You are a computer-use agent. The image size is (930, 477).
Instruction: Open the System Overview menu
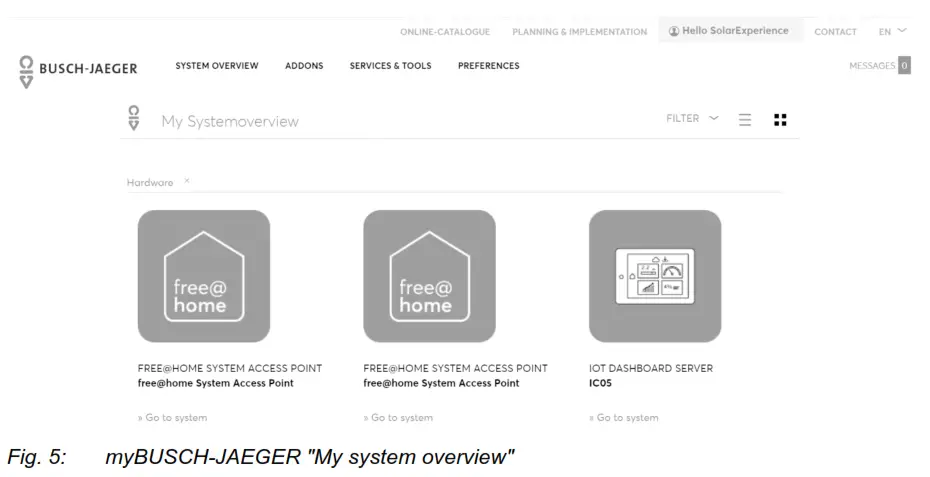pyautogui.click(x=217, y=66)
